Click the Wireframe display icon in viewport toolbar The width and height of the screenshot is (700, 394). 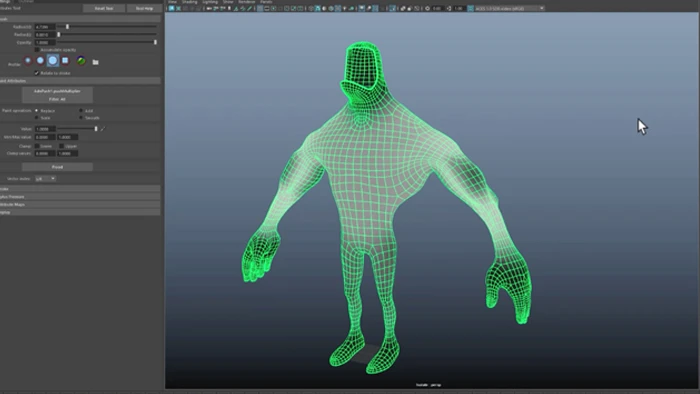(x=311, y=8)
